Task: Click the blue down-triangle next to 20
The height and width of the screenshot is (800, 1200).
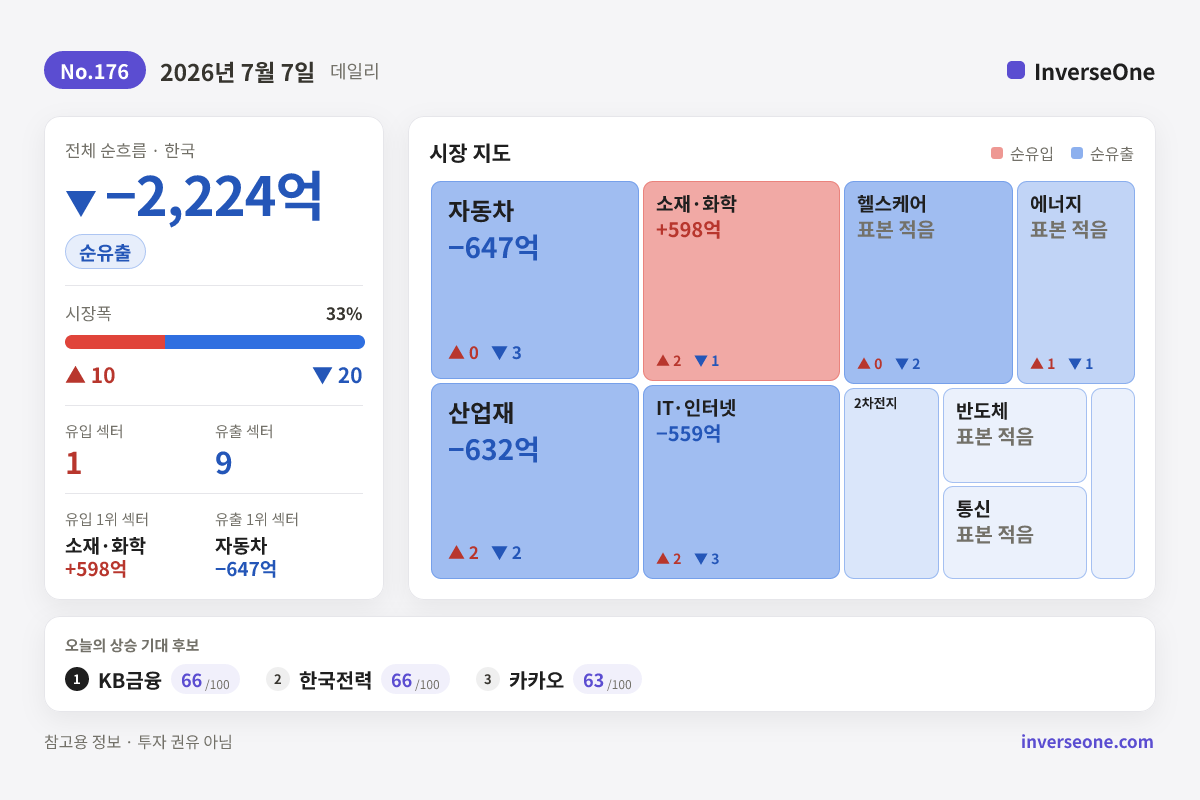Action: (x=322, y=375)
